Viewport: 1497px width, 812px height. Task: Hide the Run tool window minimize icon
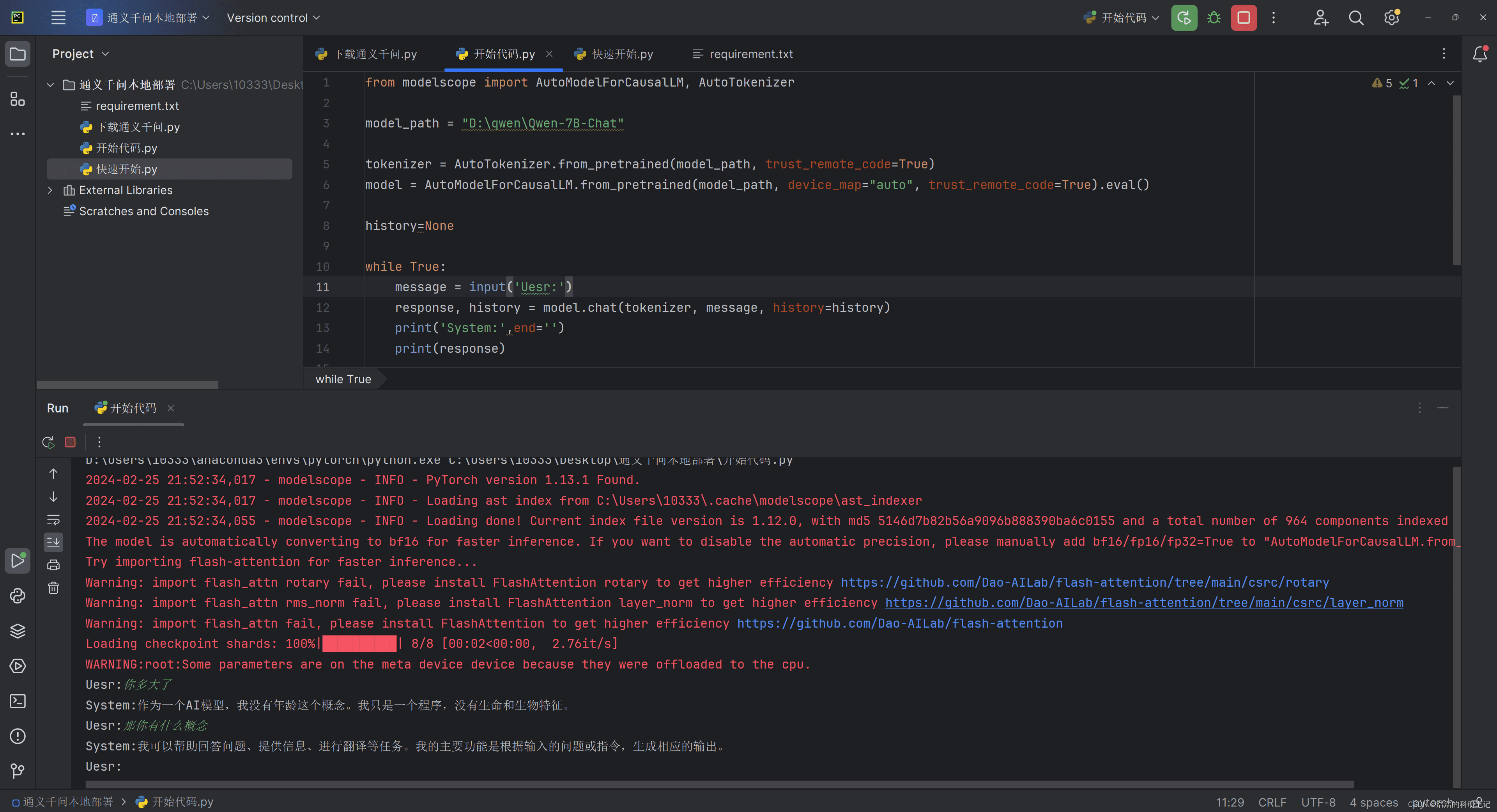coord(1442,407)
